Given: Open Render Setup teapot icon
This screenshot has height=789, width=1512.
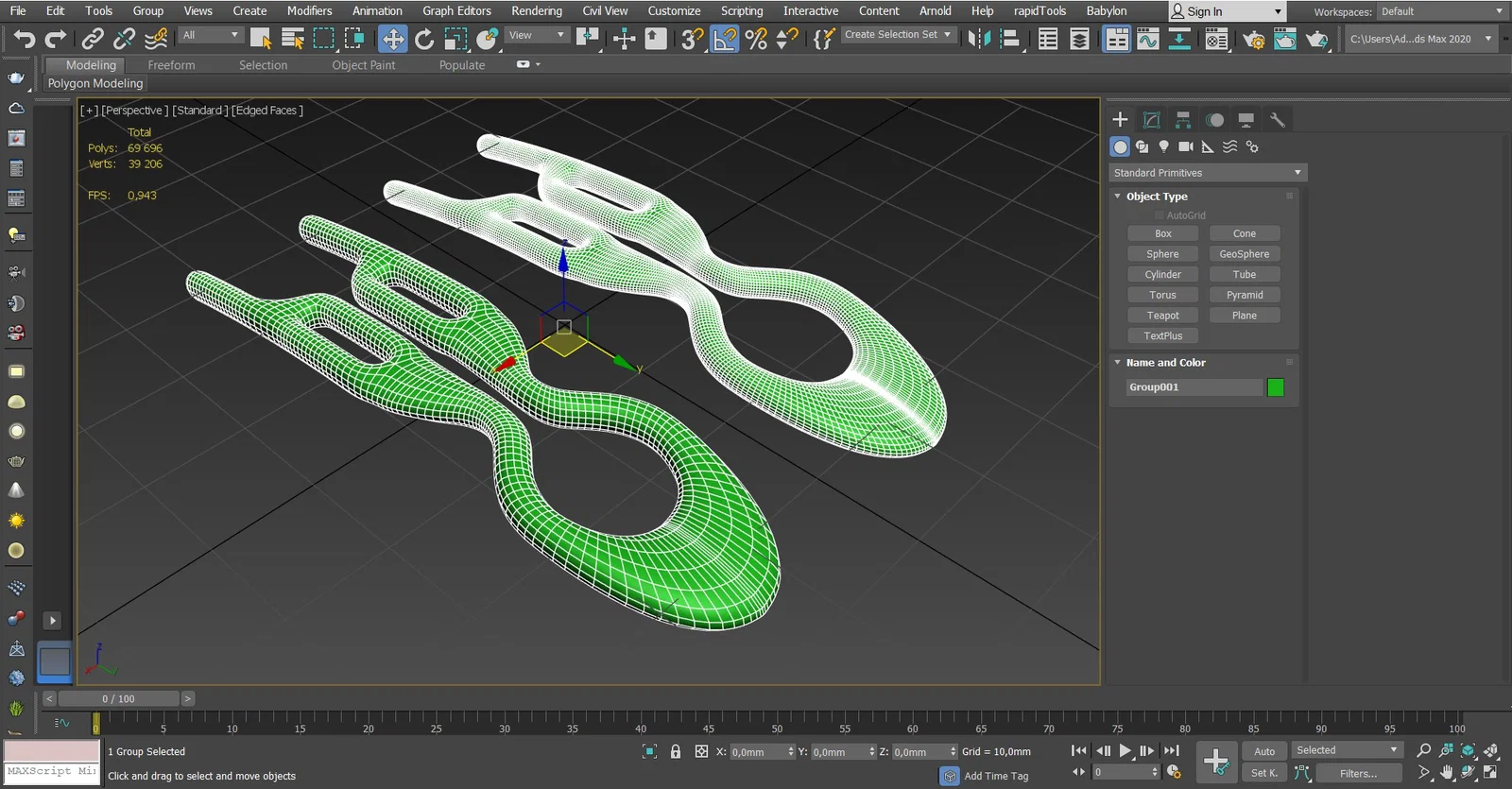Looking at the screenshot, I should [x=1254, y=39].
